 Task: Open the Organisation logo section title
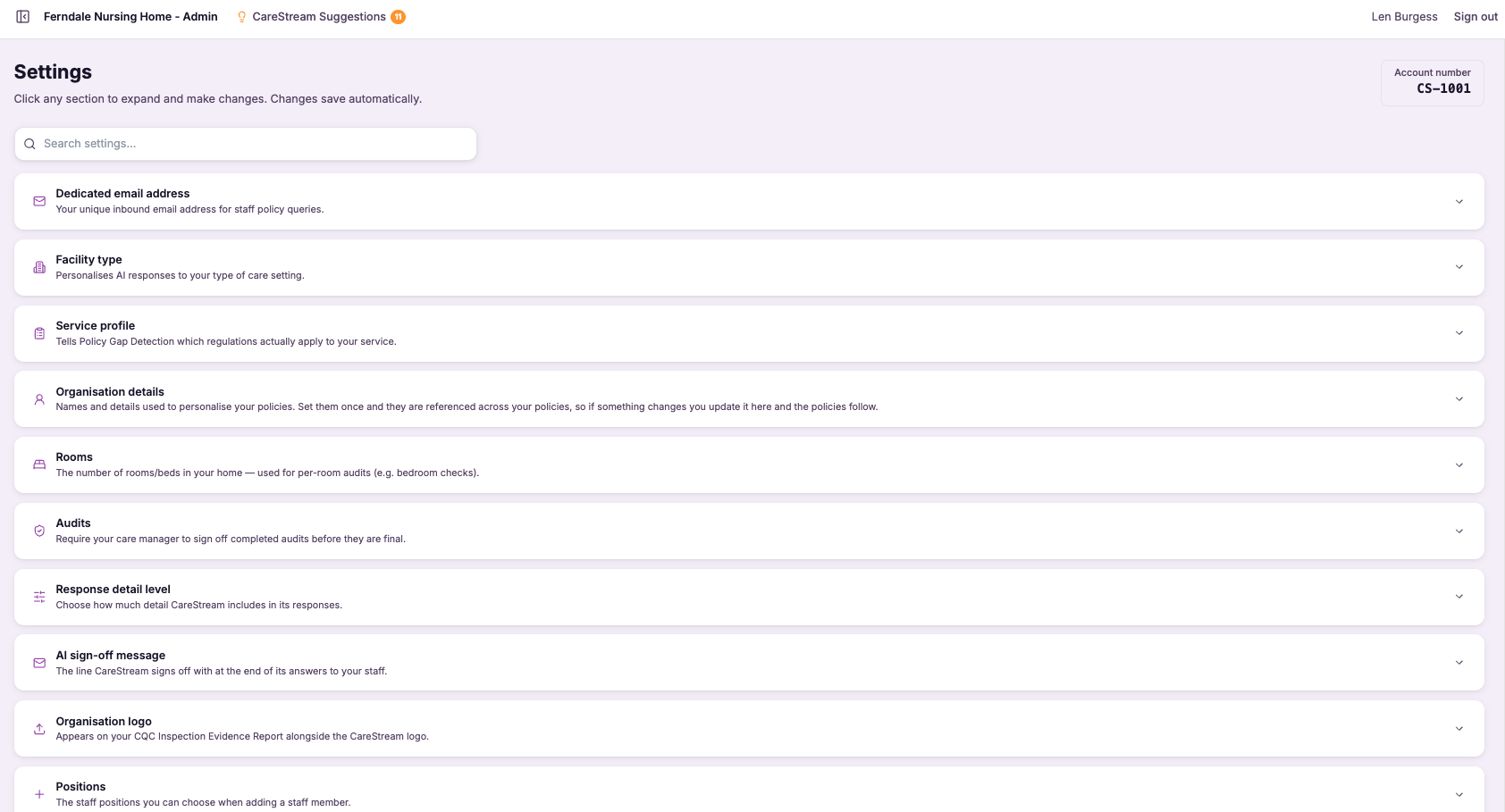tap(104, 722)
